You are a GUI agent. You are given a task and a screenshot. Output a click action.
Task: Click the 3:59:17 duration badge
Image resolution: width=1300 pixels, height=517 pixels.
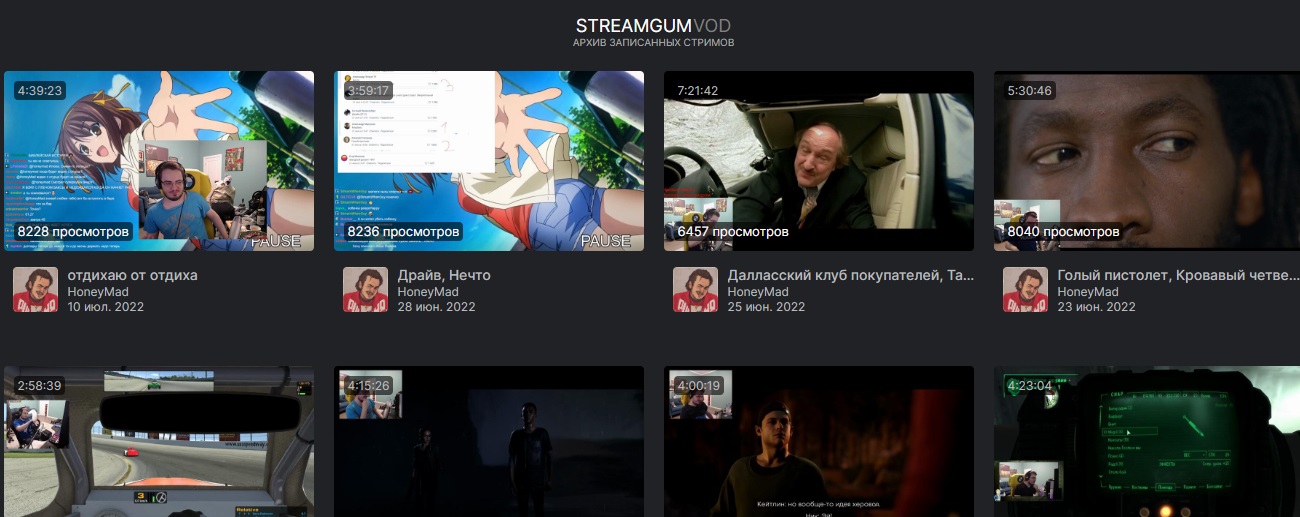[x=370, y=90]
